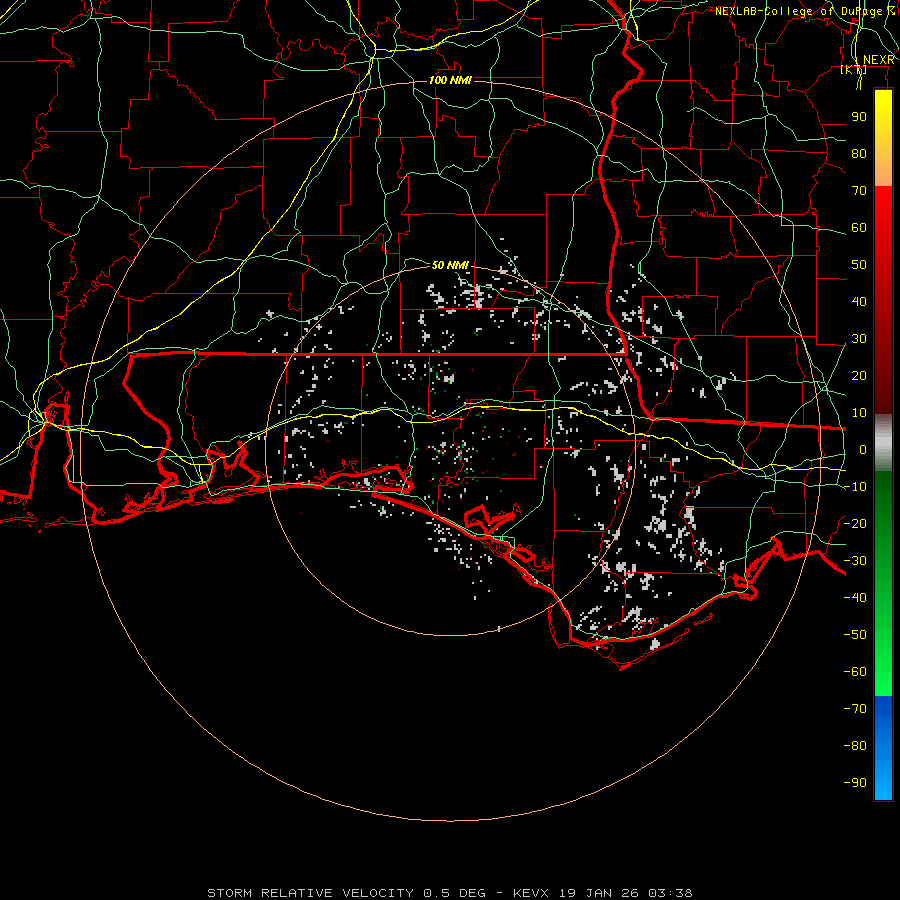Click the 50 NMI range ring label

[x=450, y=265]
